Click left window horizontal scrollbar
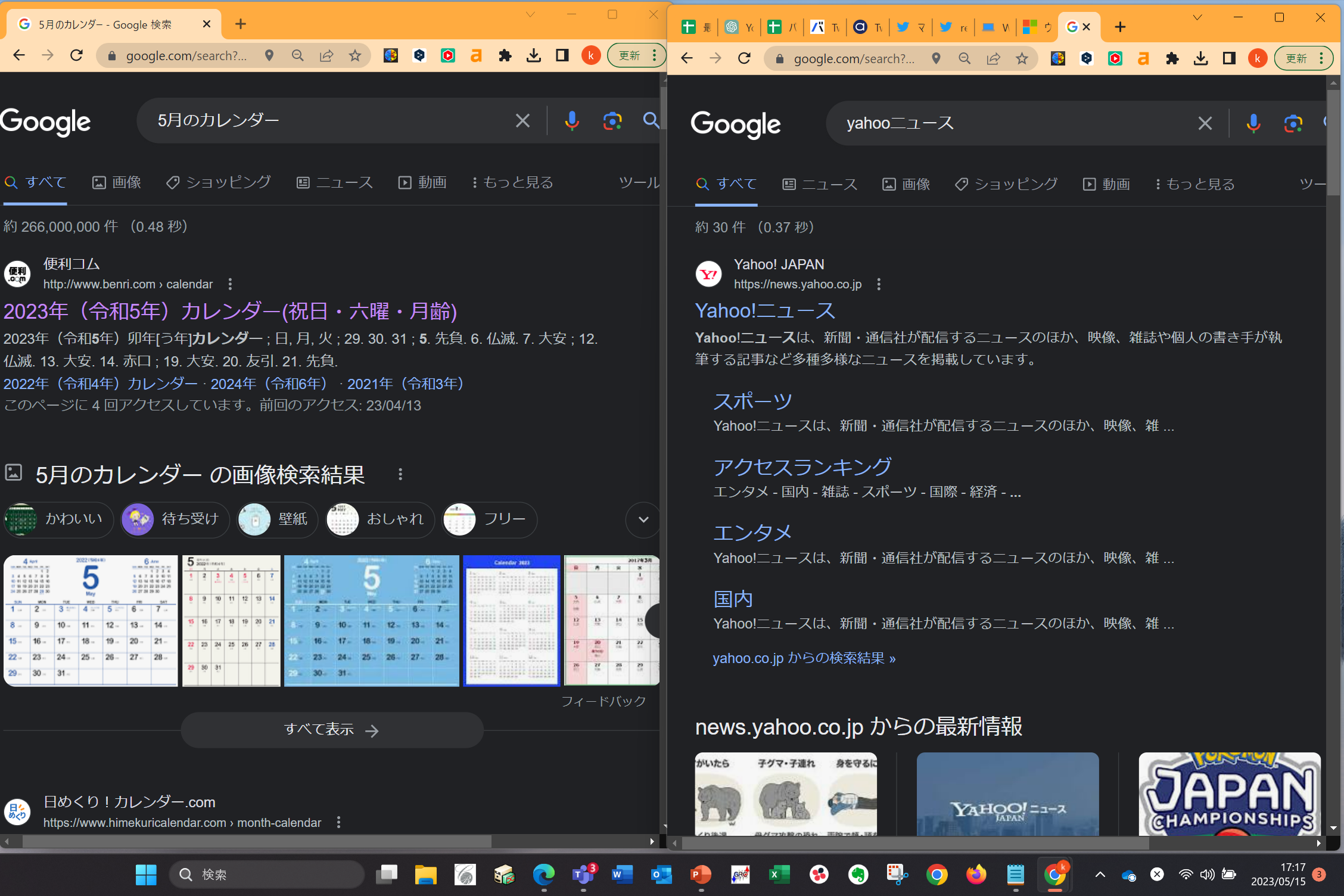Screen dimensions: 1344x896 256,841
